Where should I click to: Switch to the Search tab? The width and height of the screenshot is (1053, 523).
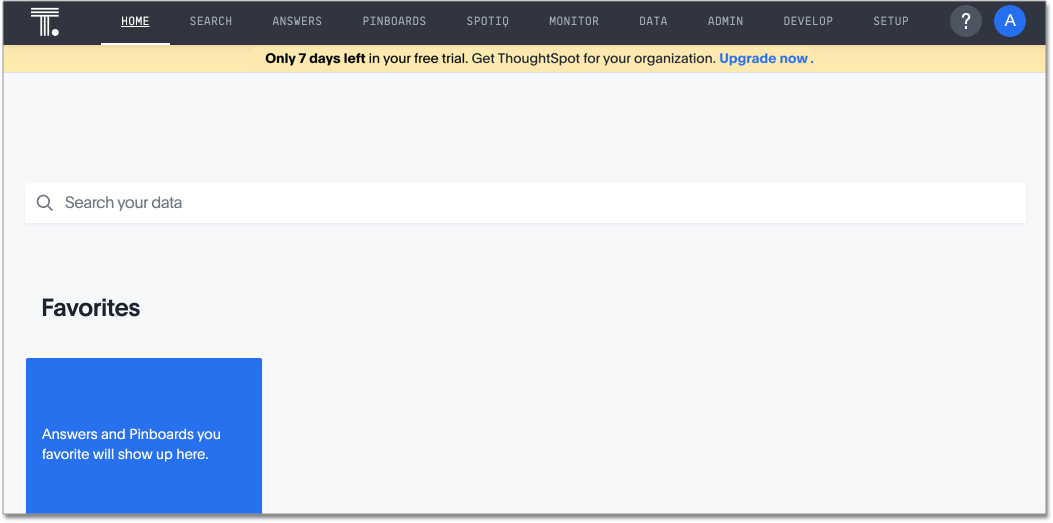point(211,21)
